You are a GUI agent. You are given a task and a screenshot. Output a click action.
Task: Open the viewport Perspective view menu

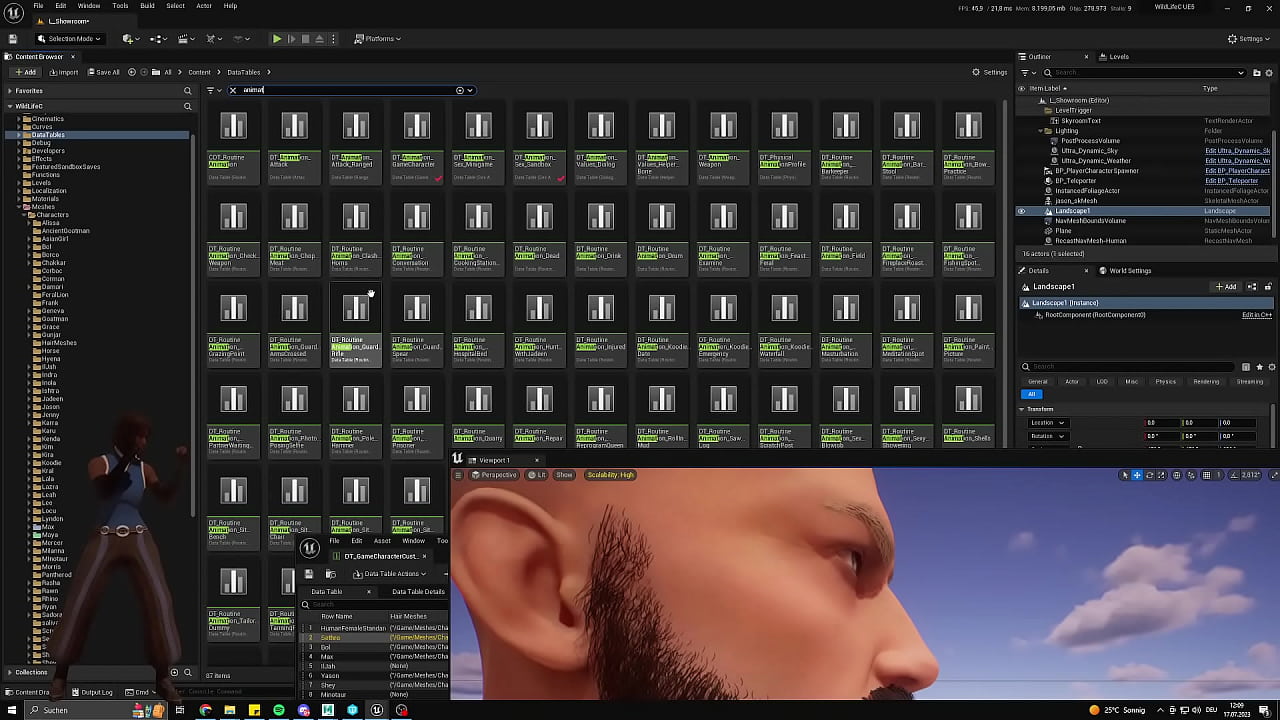(x=495, y=475)
